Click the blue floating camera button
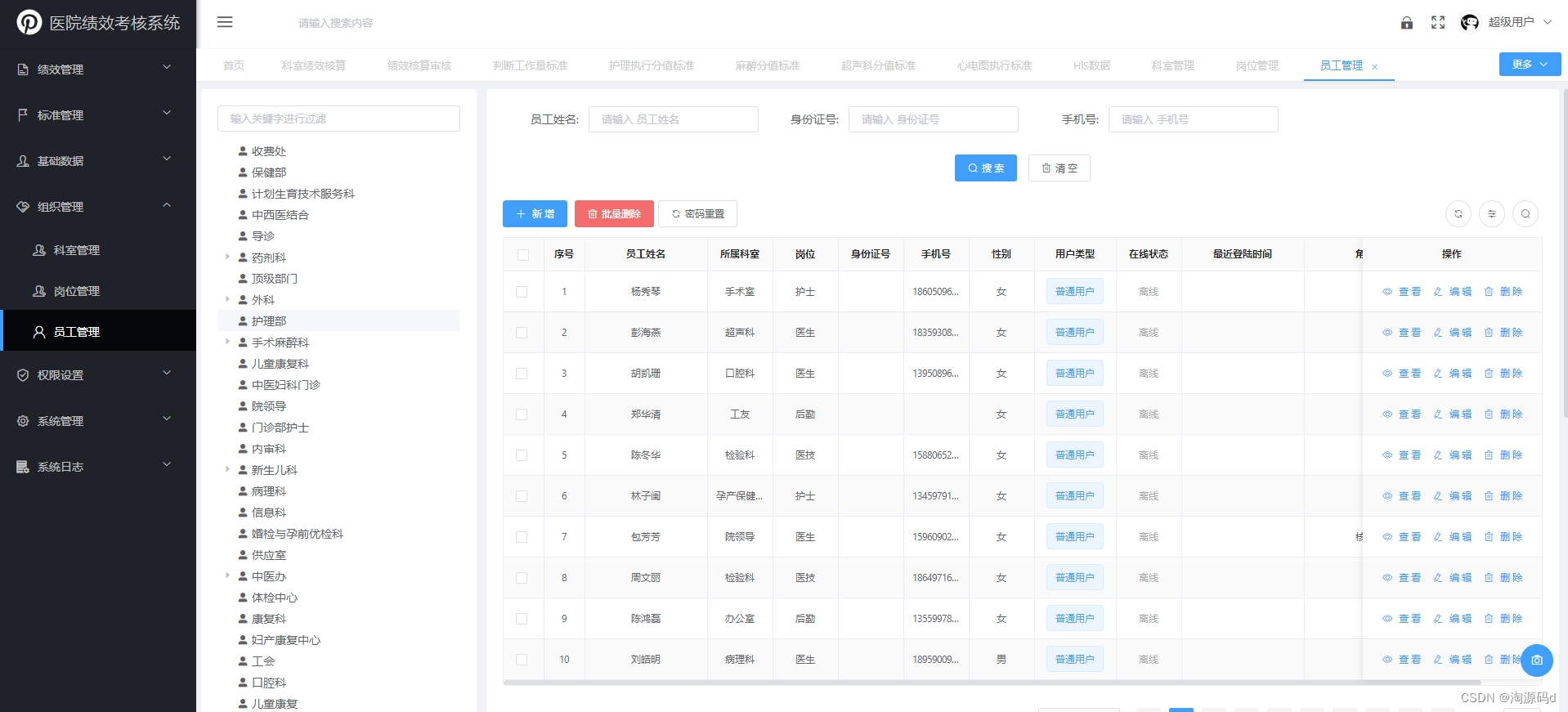1568x712 pixels. (x=1537, y=661)
